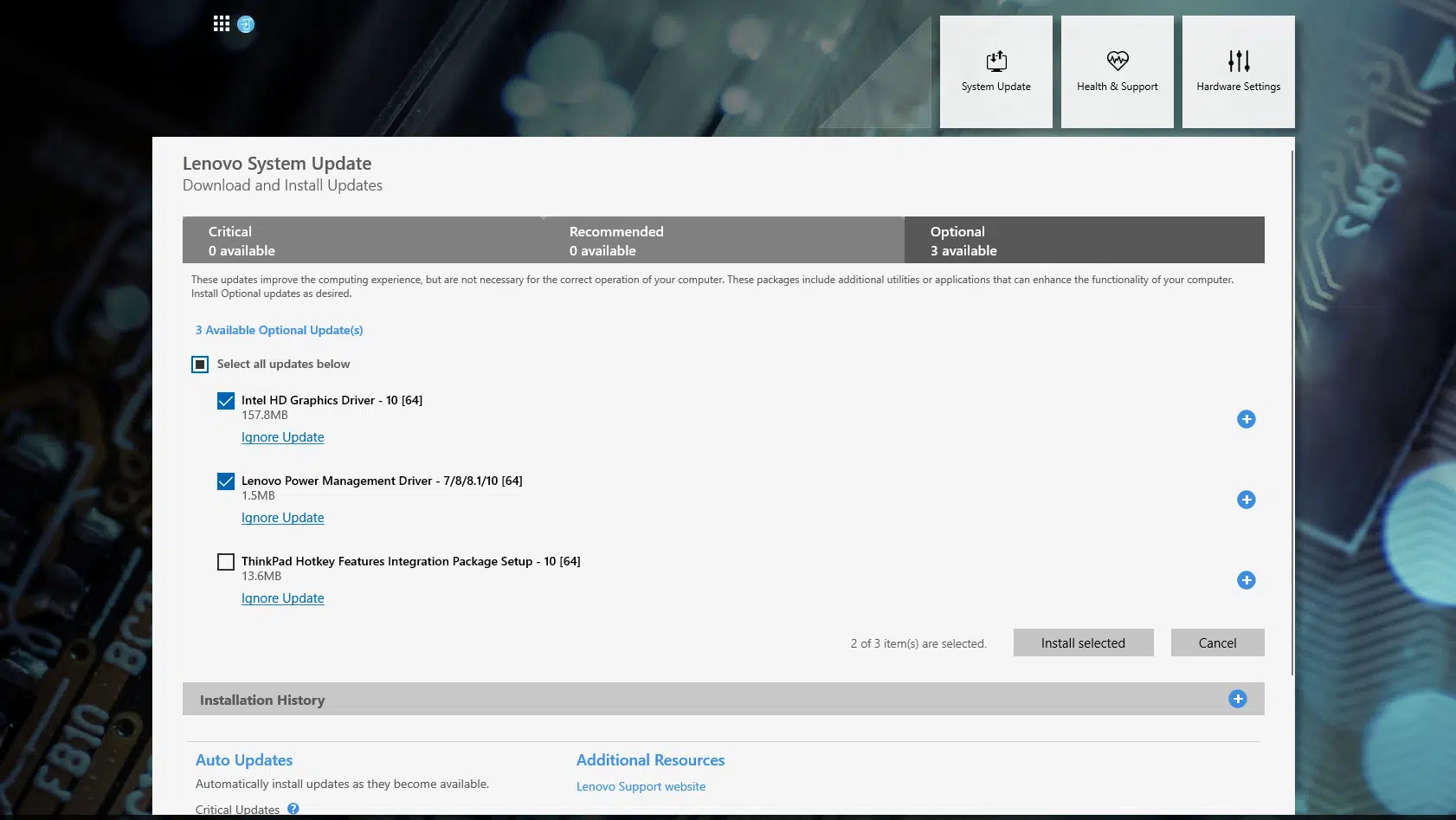Click the Lenovo System Update title
The image size is (1456, 820).
pyautogui.click(x=277, y=164)
